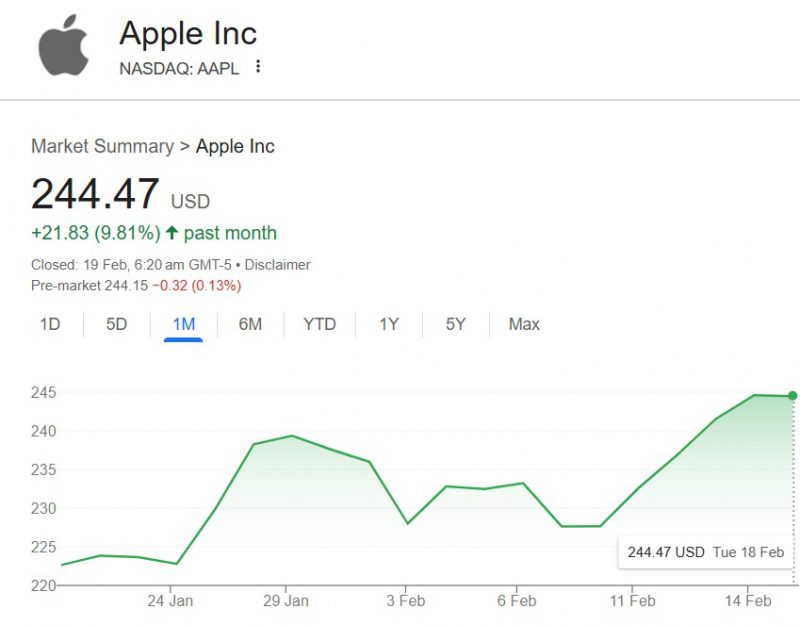Image resolution: width=800 pixels, height=625 pixels.
Task: Switch to the 6M time range
Action: (x=249, y=324)
